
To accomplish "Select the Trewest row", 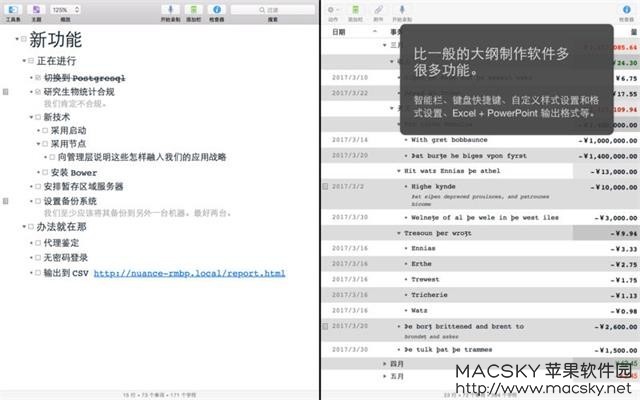I will coord(480,280).
